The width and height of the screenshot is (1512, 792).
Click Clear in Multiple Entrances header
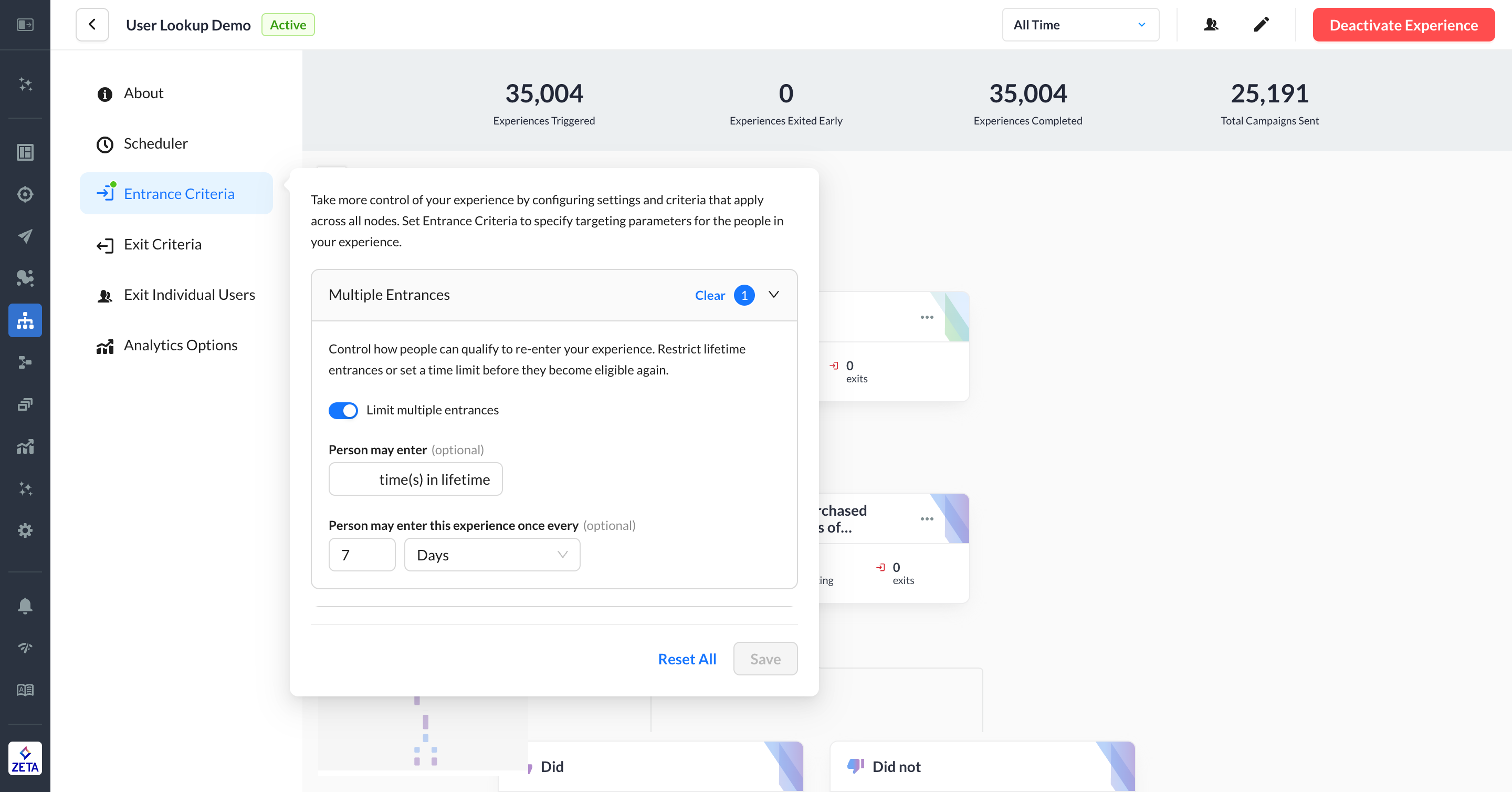710,295
